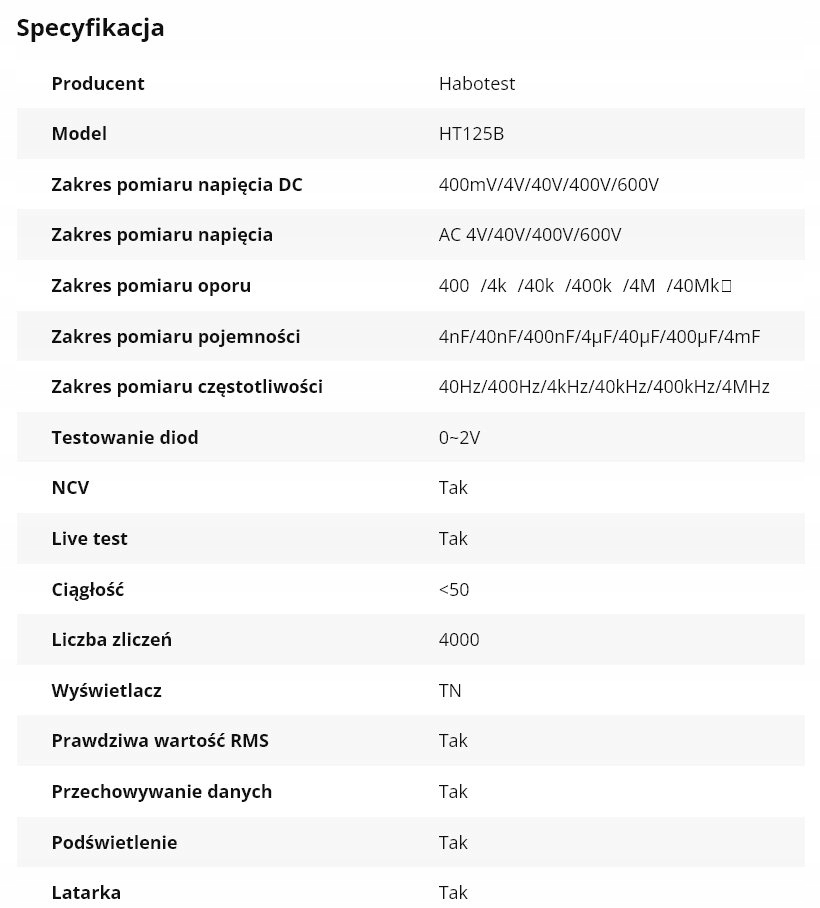Click the 4000 count value
Image resolution: width=820 pixels, height=908 pixels.
[459, 640]
